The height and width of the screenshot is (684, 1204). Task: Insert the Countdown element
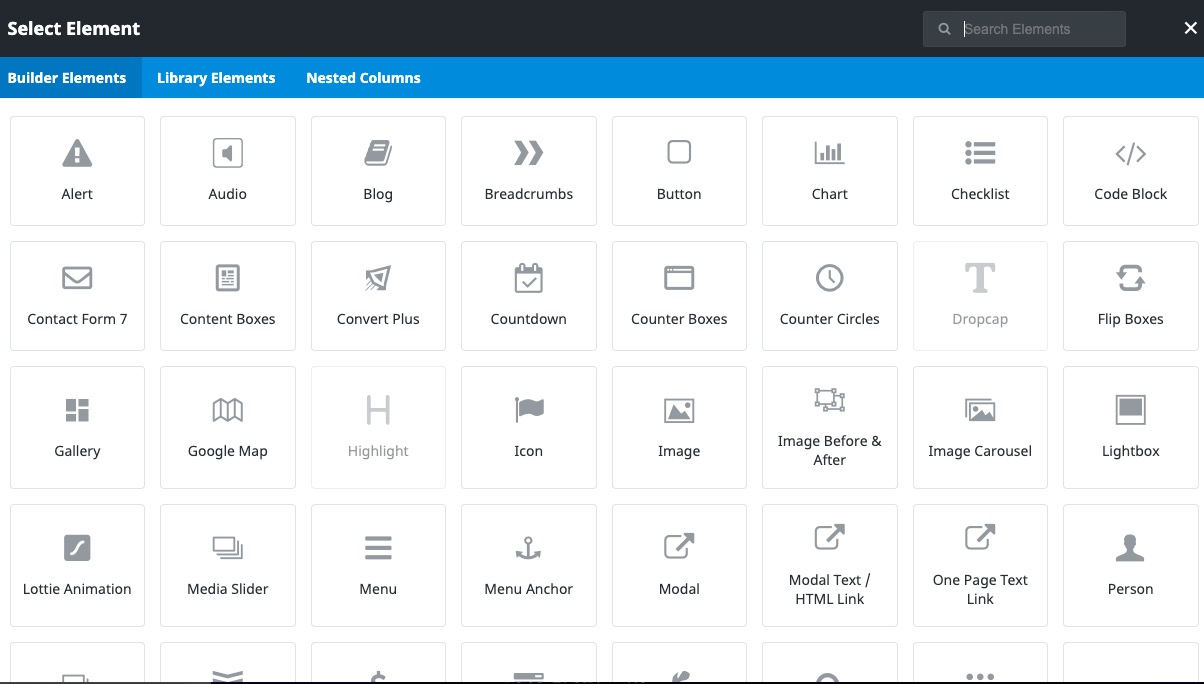529,296
